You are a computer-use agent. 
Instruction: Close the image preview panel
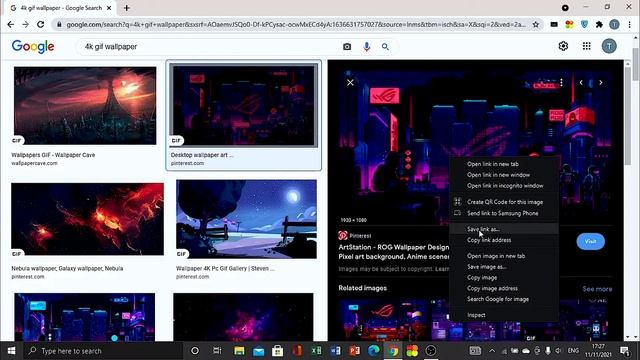pyautogui.click(x=350, y=82)
